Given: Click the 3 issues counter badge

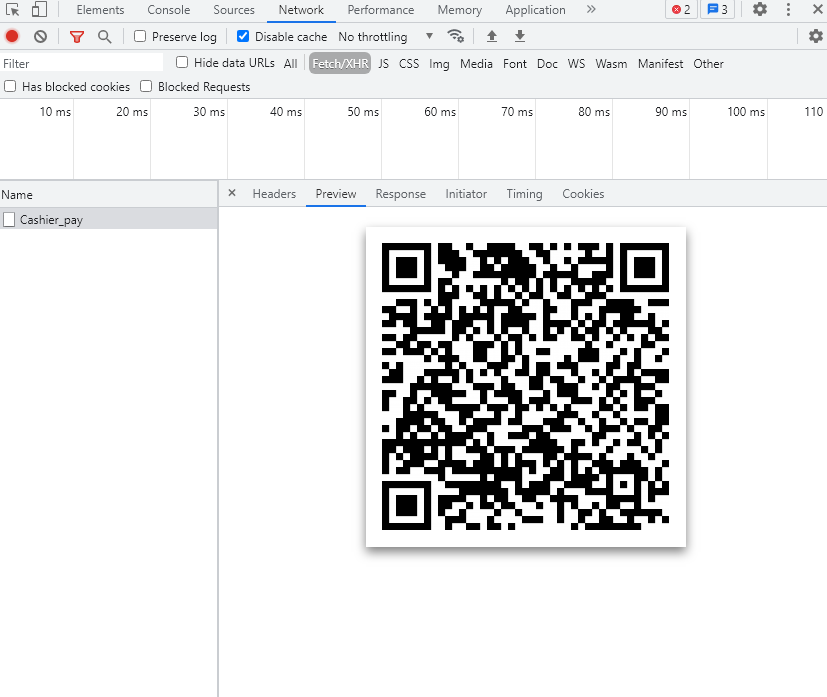Looking at the screenshot, I should point(717,9).
